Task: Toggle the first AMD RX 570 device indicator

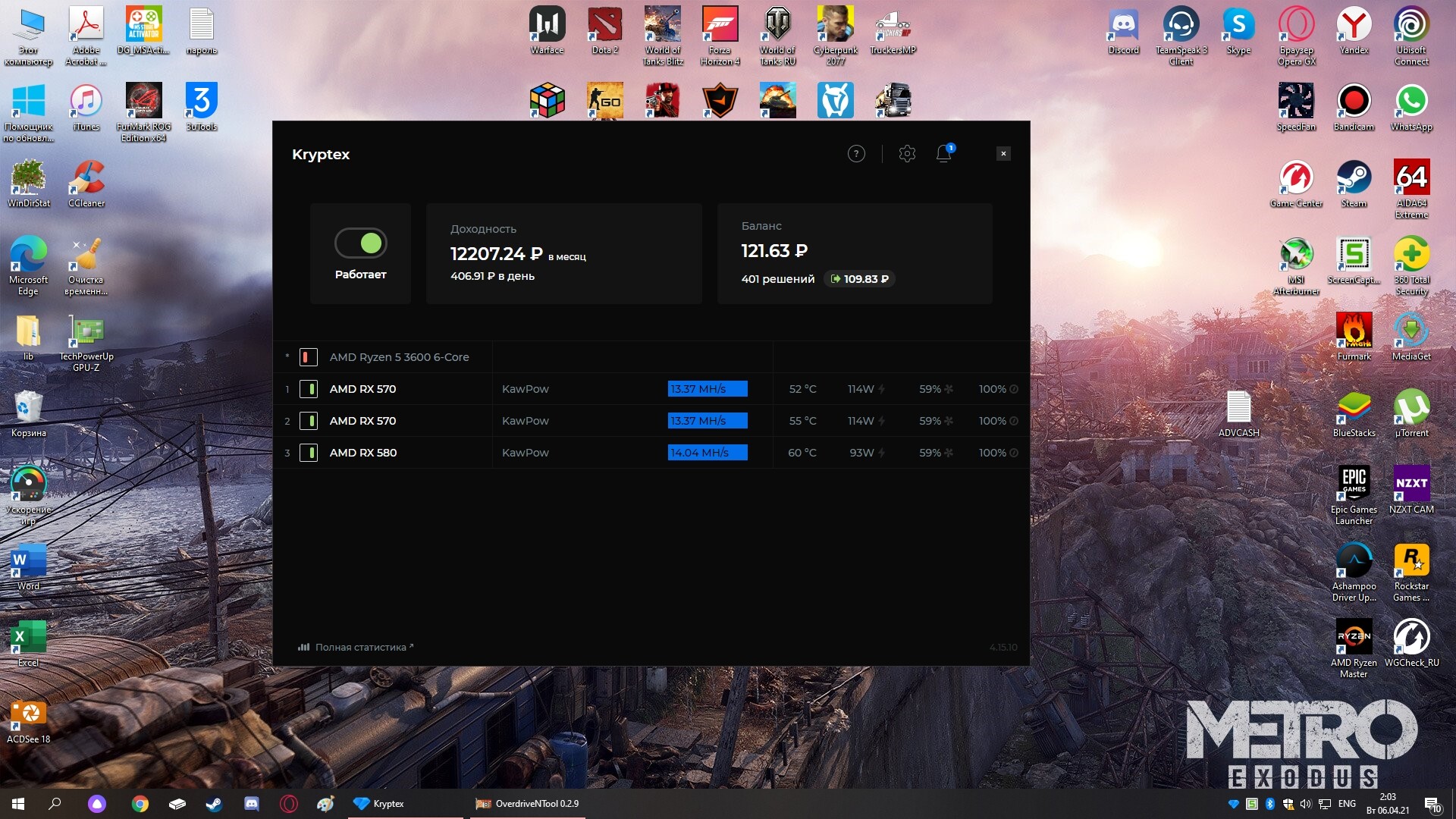Action: [x=309, y=389]
